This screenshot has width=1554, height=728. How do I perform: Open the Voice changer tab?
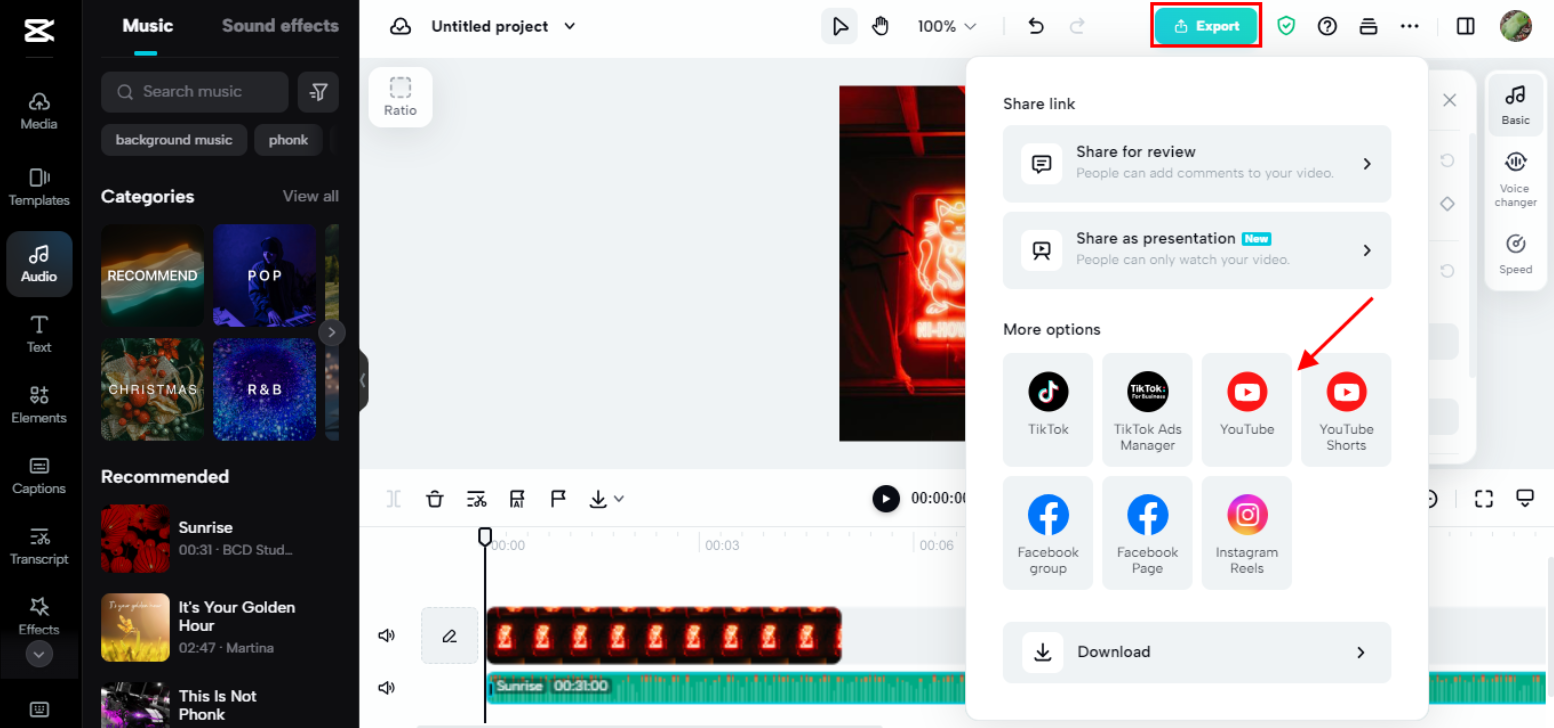coord(1515,181)
